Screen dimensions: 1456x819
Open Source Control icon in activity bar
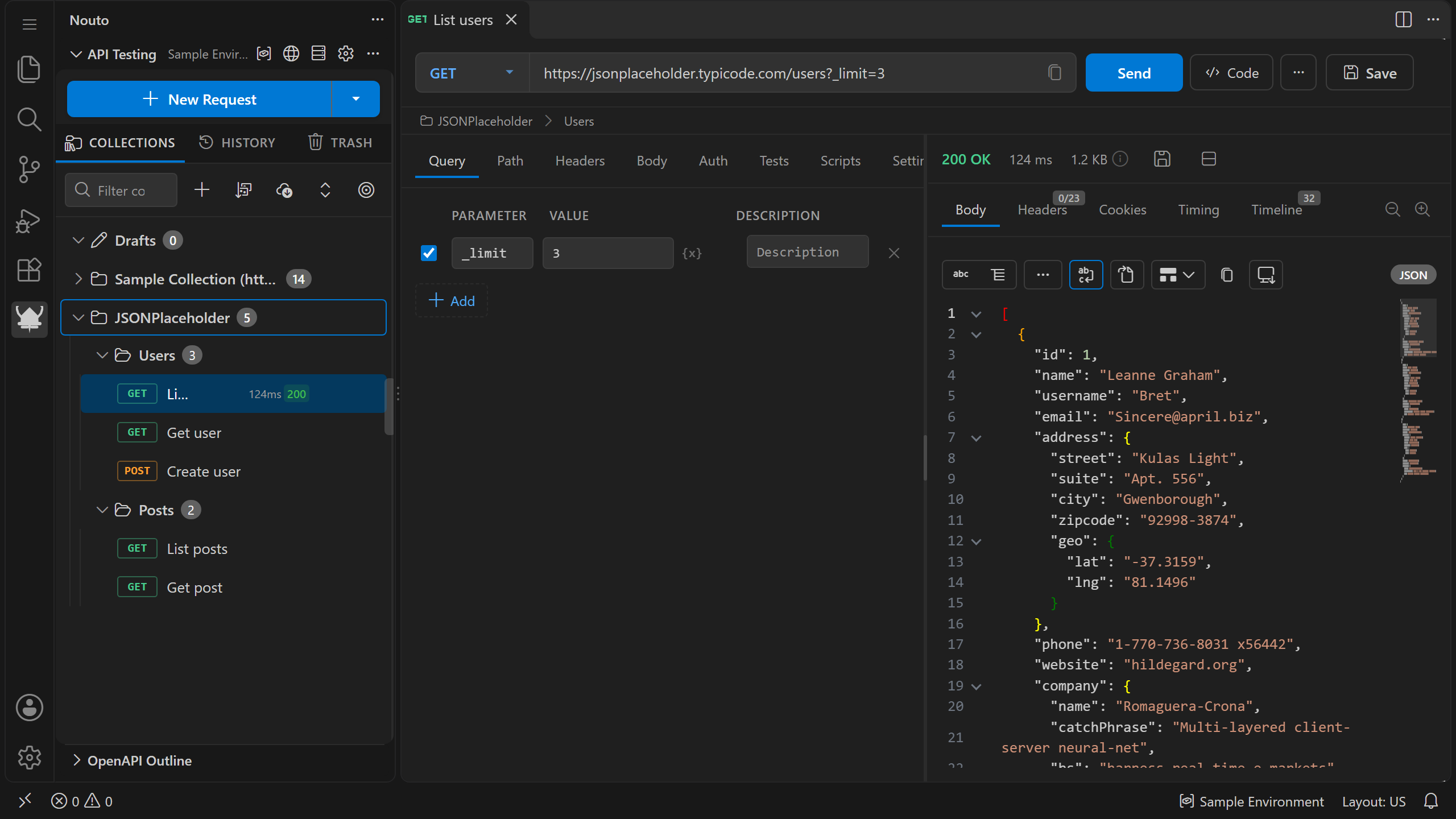pyautogui.click(x=29, y=169)
